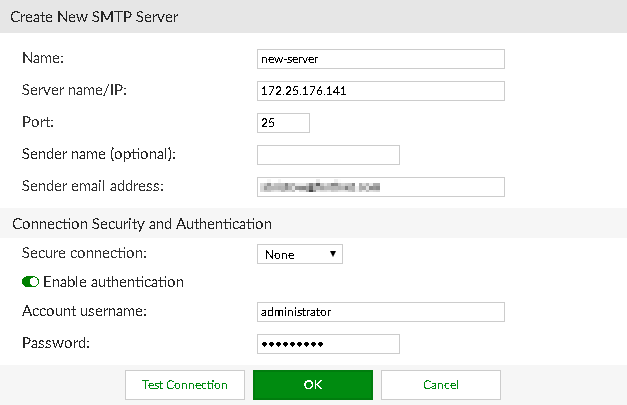627x405 pixels.
Task: Focus the Sender email address field
Action: pyautogui.click(x=380, y=187)
